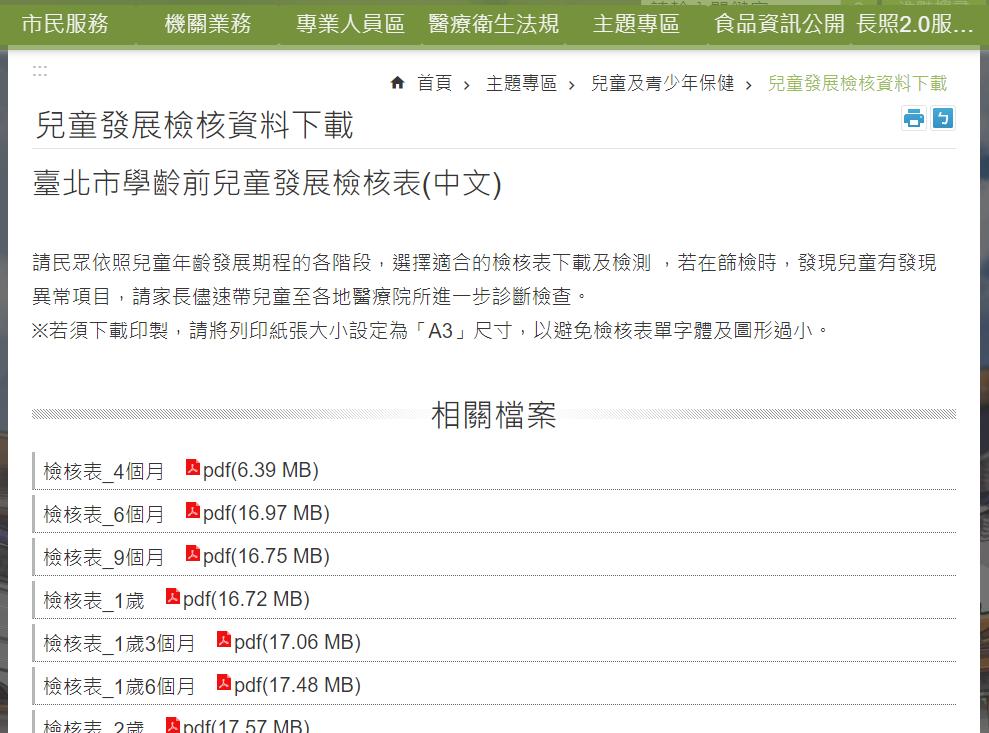Select the 檢核表_4個月 file name

(103, 471)
